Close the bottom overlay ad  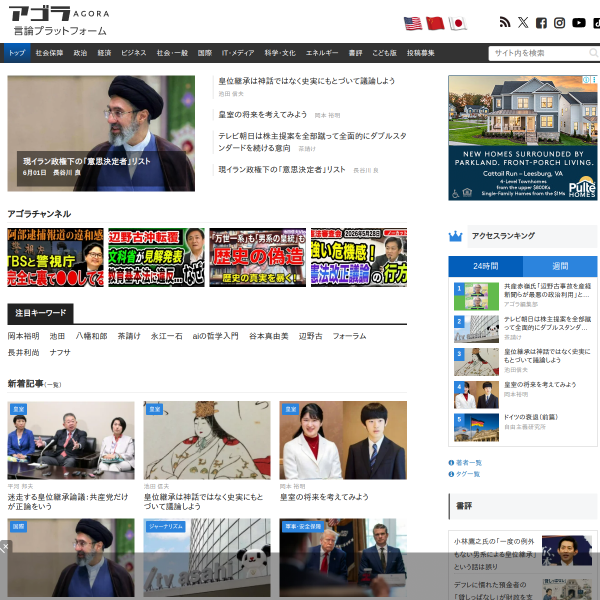(x=5, y=546)
